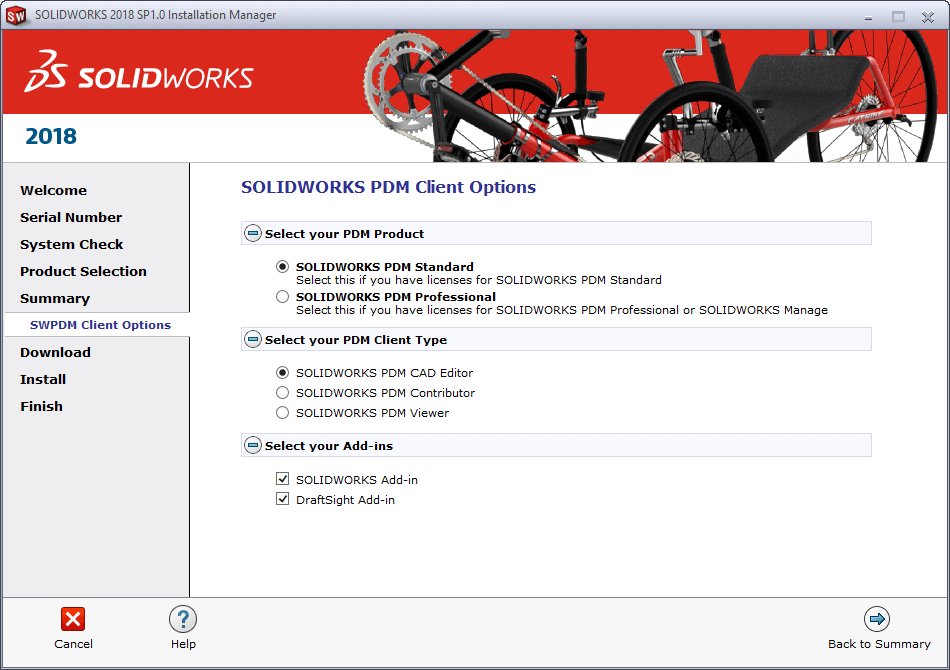Screen dimensions: 950x670
Task: Open Help via the question mark icon
Action: click(183, 619)
